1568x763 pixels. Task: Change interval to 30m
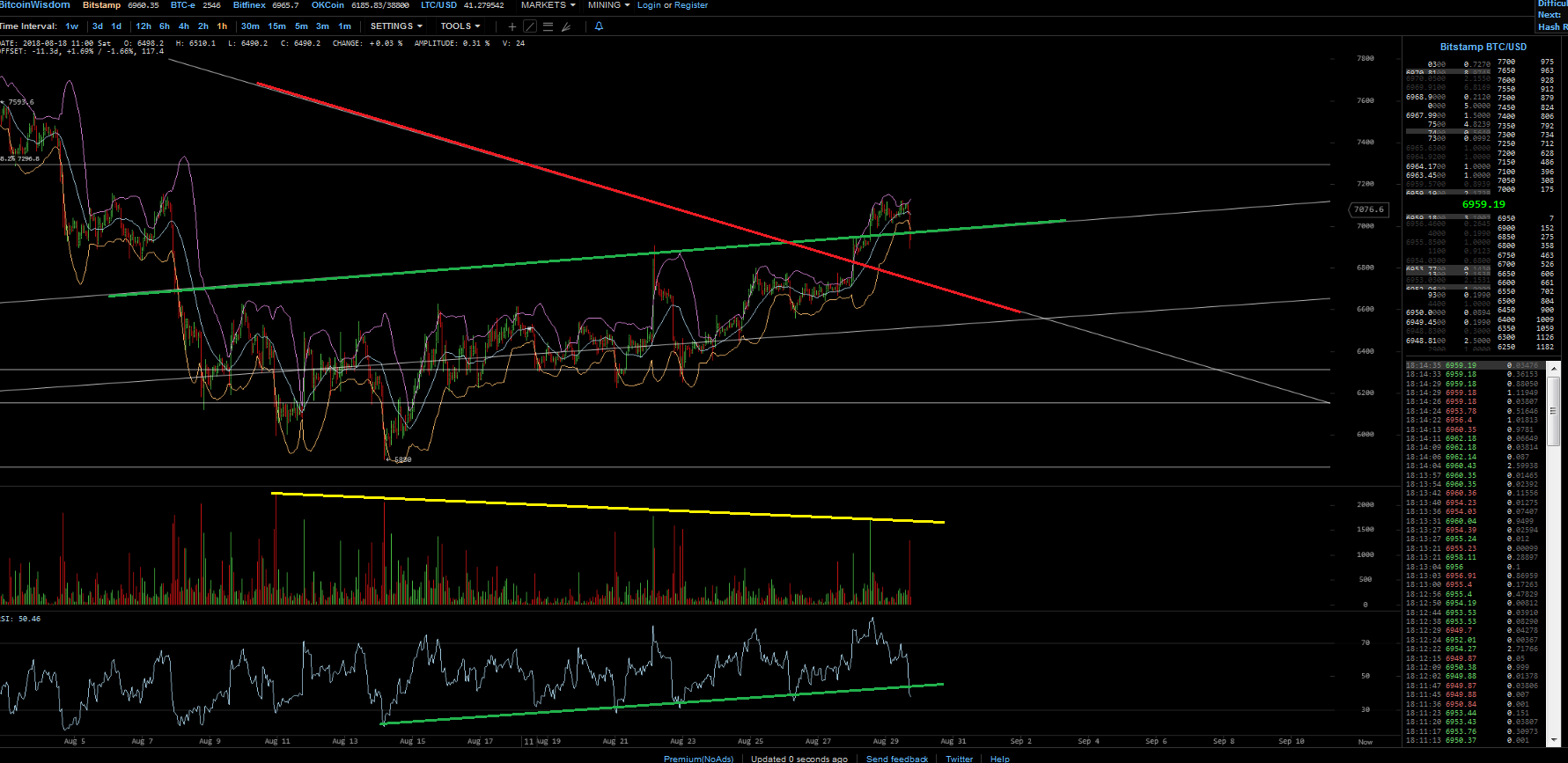tap(250, 26)
